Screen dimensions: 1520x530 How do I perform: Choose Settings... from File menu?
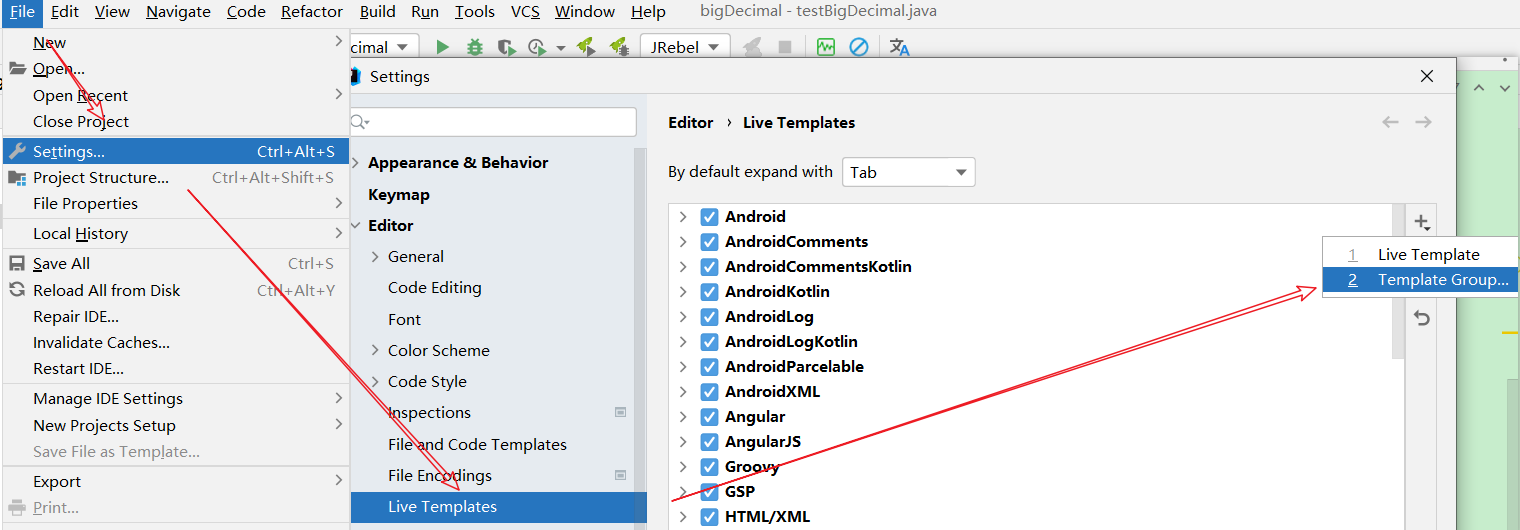click(175, 151)
